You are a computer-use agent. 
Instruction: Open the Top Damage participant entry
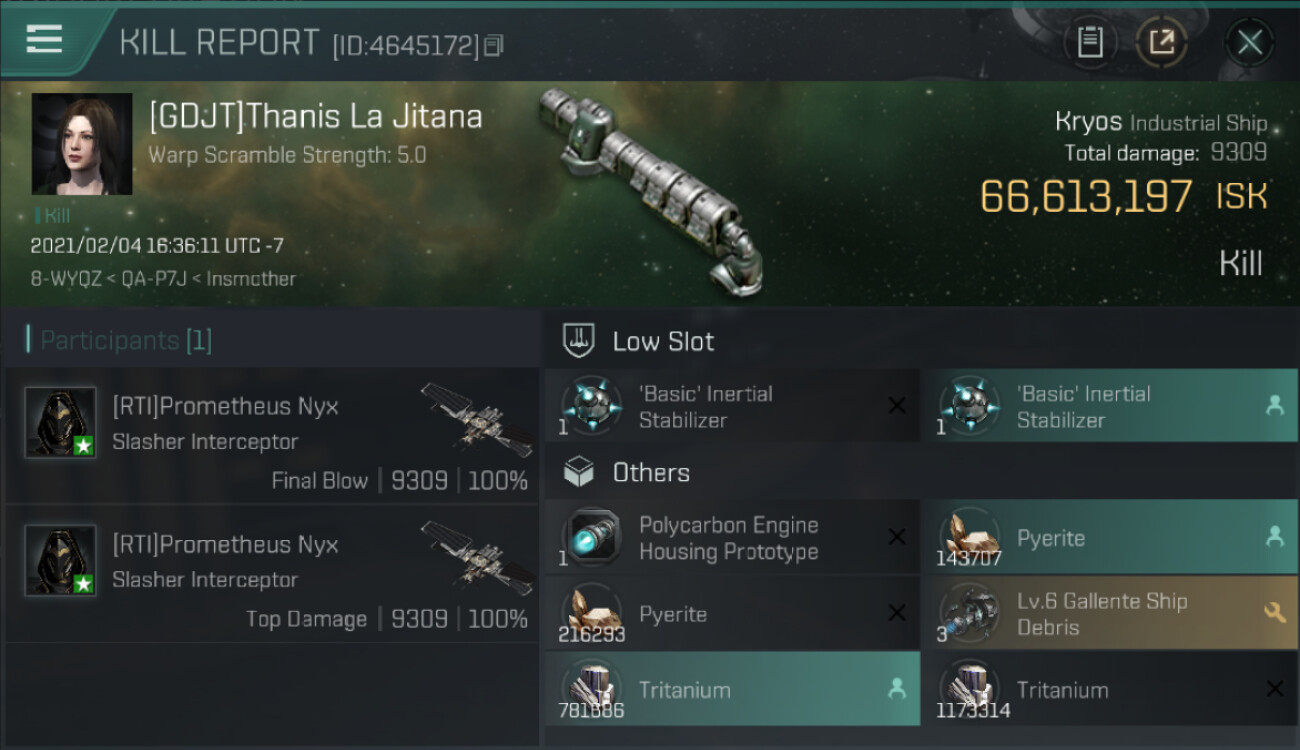coord(272,574)
